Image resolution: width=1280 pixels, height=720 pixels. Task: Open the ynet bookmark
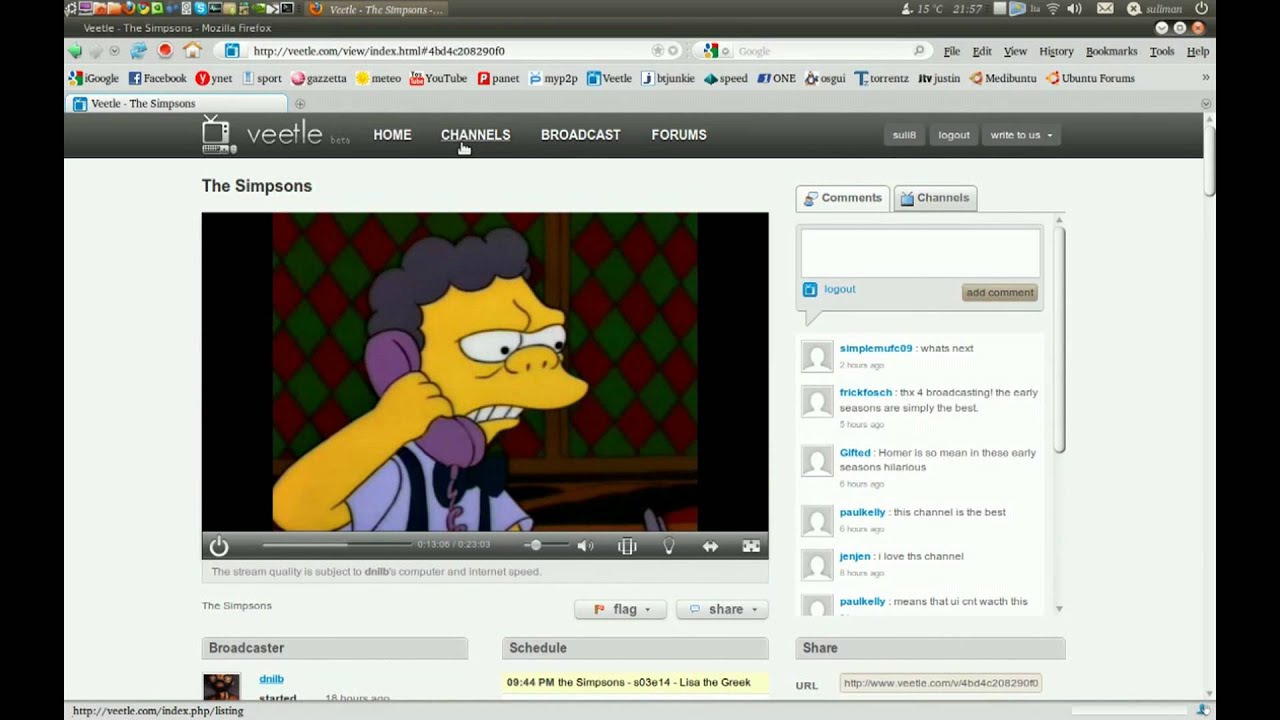[x=214, y=78]
